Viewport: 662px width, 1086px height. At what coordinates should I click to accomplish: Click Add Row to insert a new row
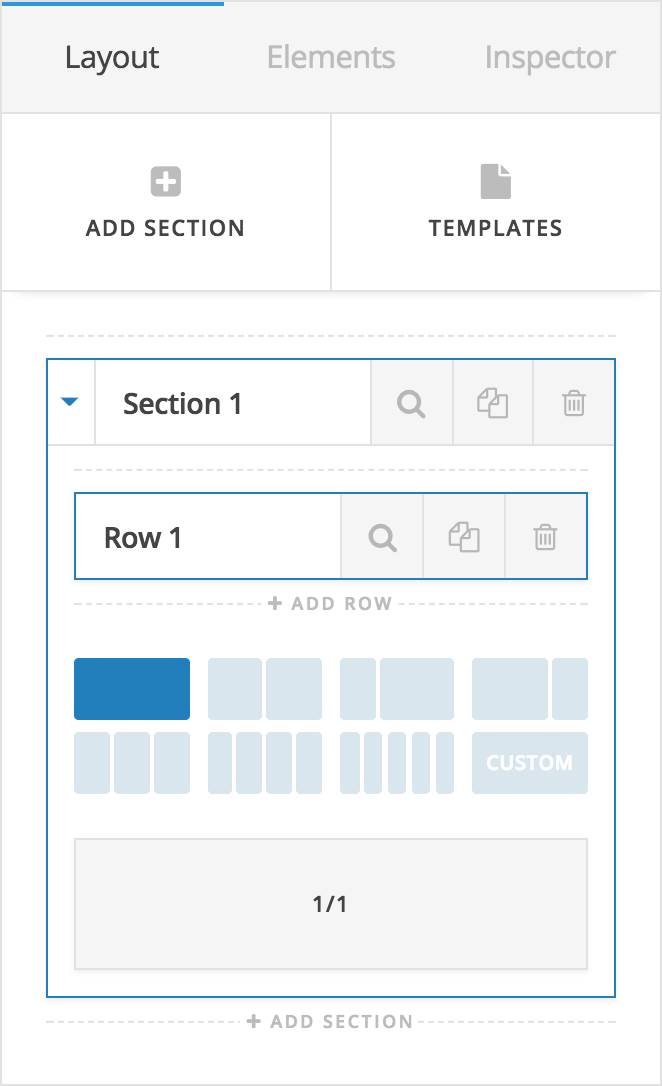click(330, 603)
